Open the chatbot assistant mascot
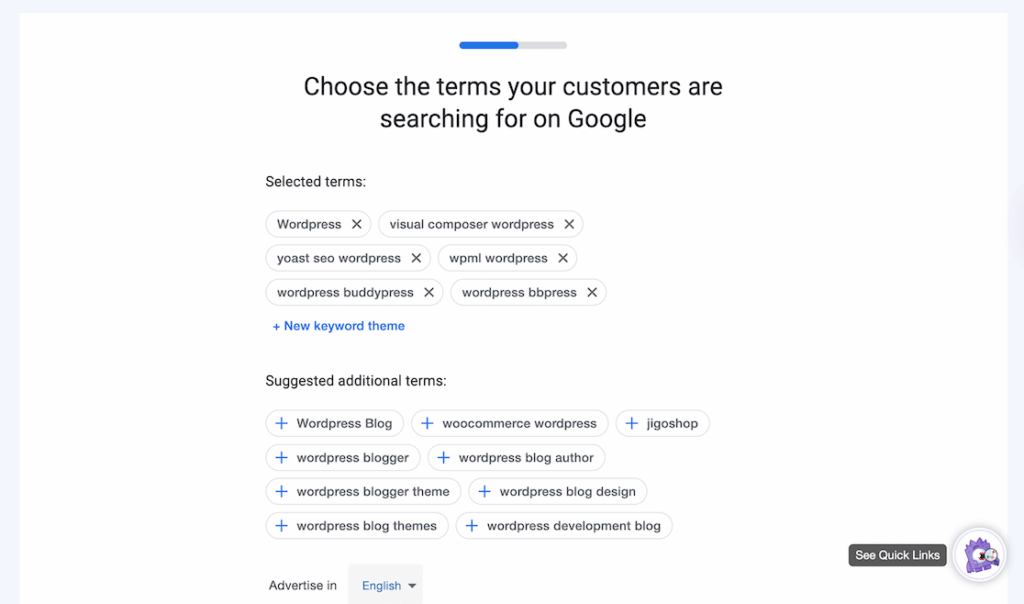The image size is (1024, 604). (978, 555)
